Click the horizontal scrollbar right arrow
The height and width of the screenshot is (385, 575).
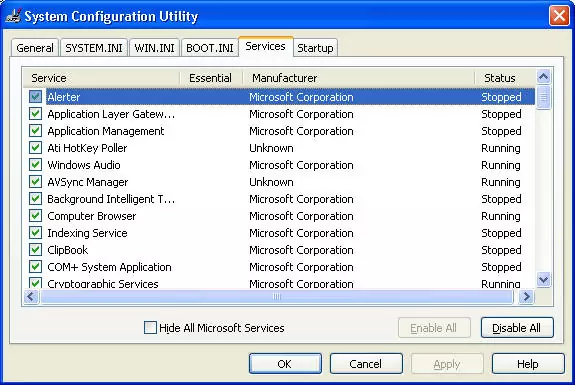527,297
